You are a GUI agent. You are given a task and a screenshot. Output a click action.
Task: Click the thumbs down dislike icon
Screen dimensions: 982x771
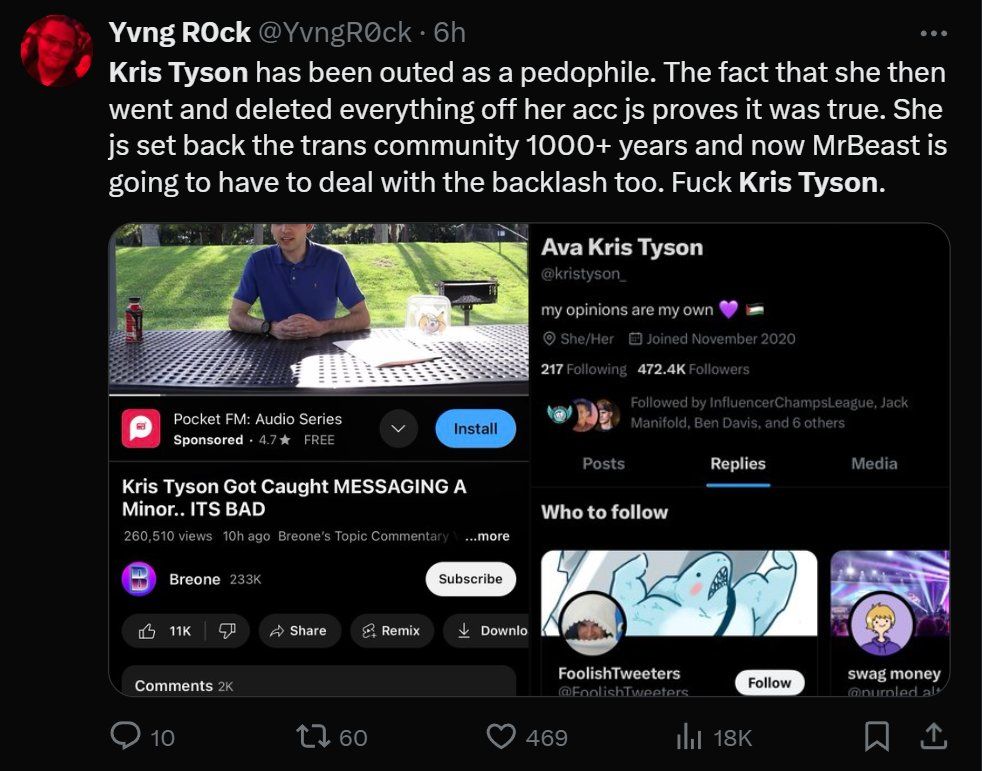228,631
